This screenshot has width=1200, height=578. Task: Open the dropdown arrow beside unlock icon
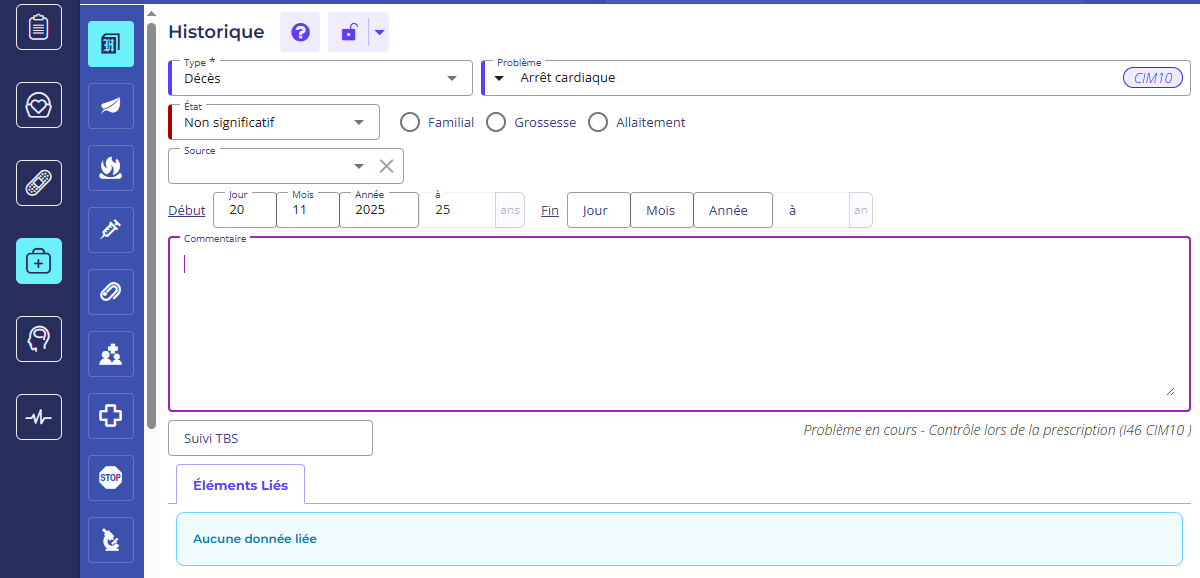coord(379,33)
